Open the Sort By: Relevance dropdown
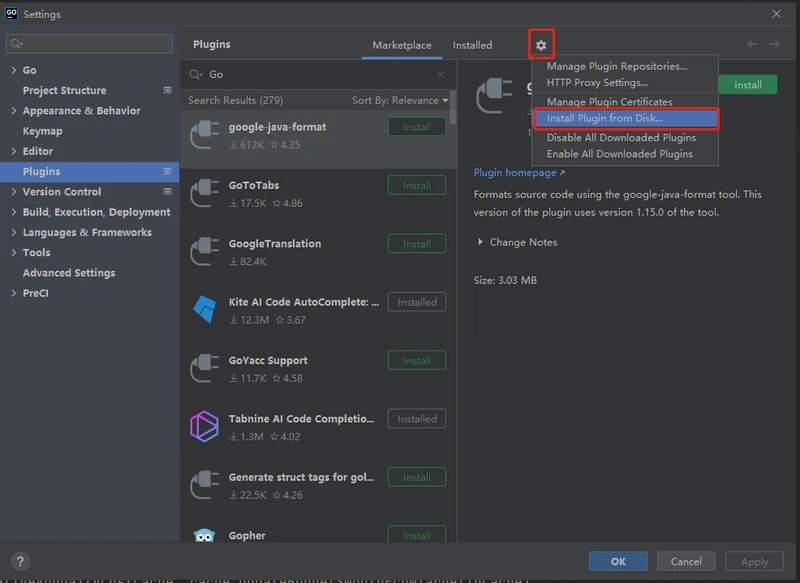The width and height of the screenshot is (800, 583). pyautogui.click(x=400, y=100)
